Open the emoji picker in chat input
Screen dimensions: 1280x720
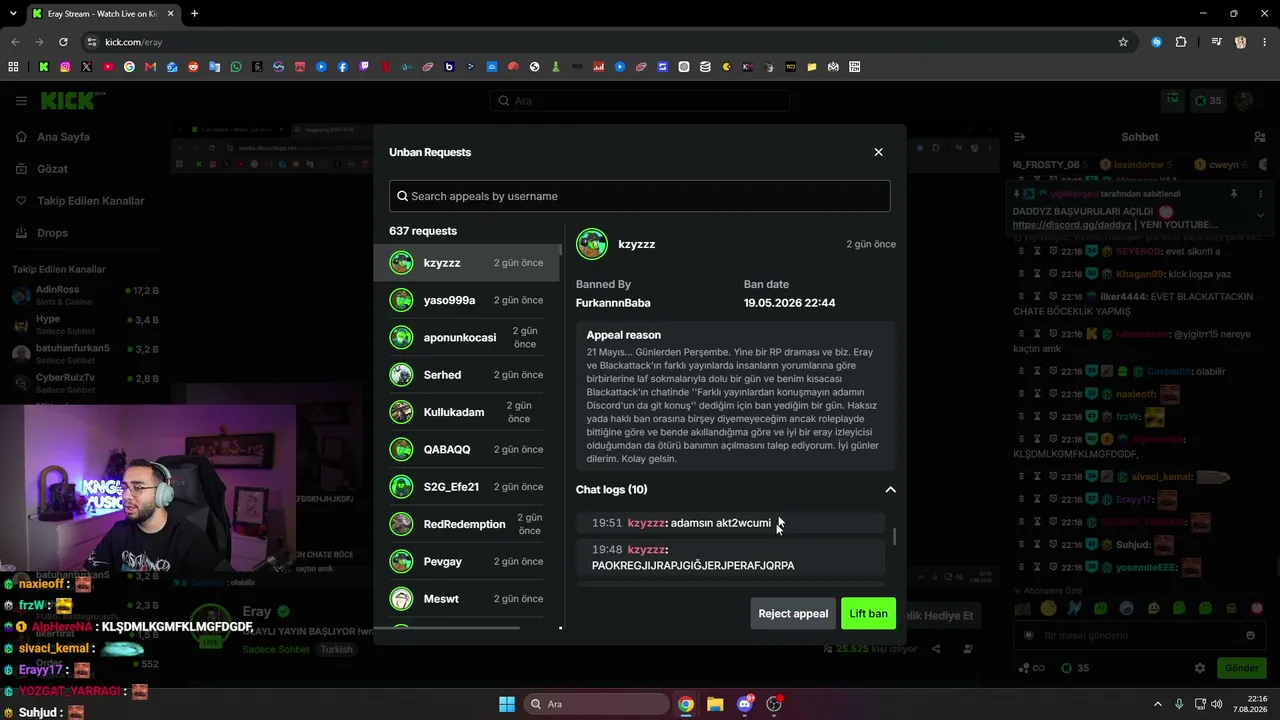1250,635
